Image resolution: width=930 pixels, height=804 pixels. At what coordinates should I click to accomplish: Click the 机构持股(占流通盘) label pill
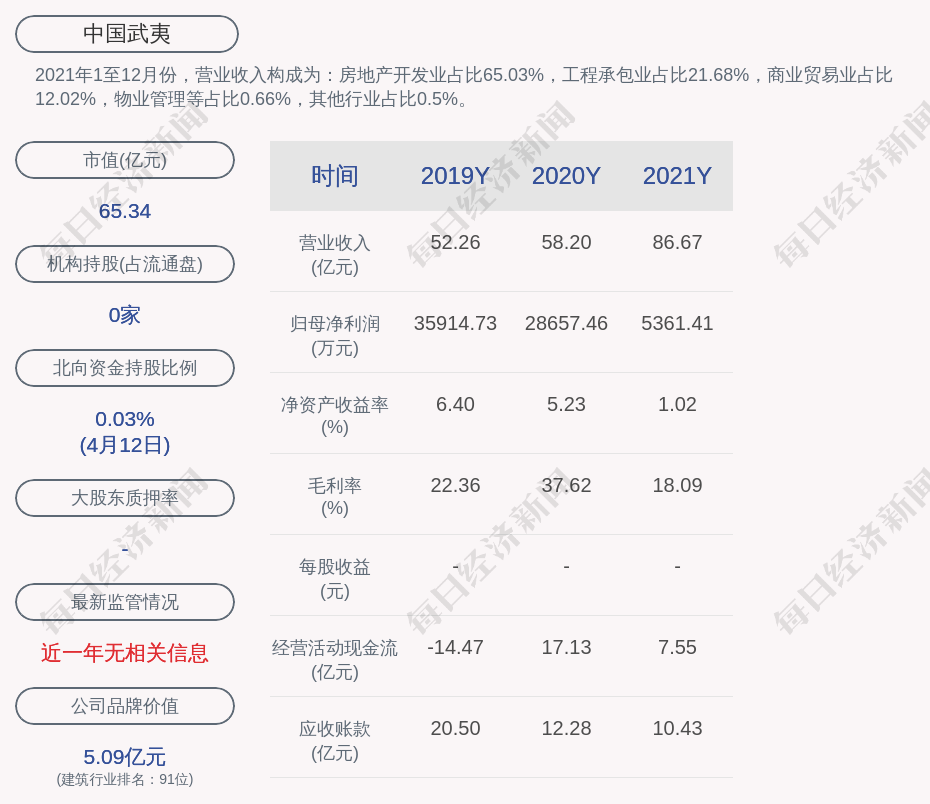click(125, 264)
